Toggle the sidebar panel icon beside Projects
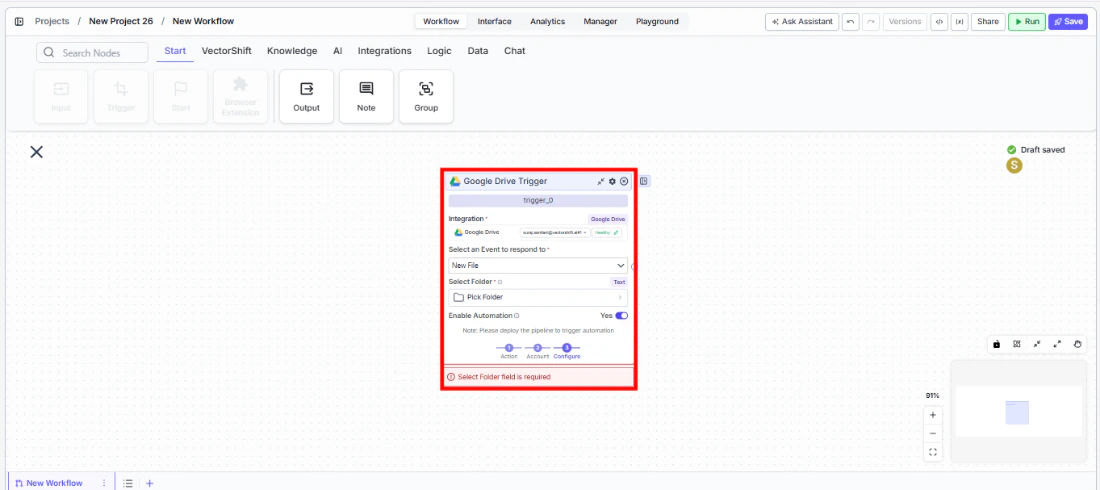This screenshot has width=1100, height=490. click(19, 22)
